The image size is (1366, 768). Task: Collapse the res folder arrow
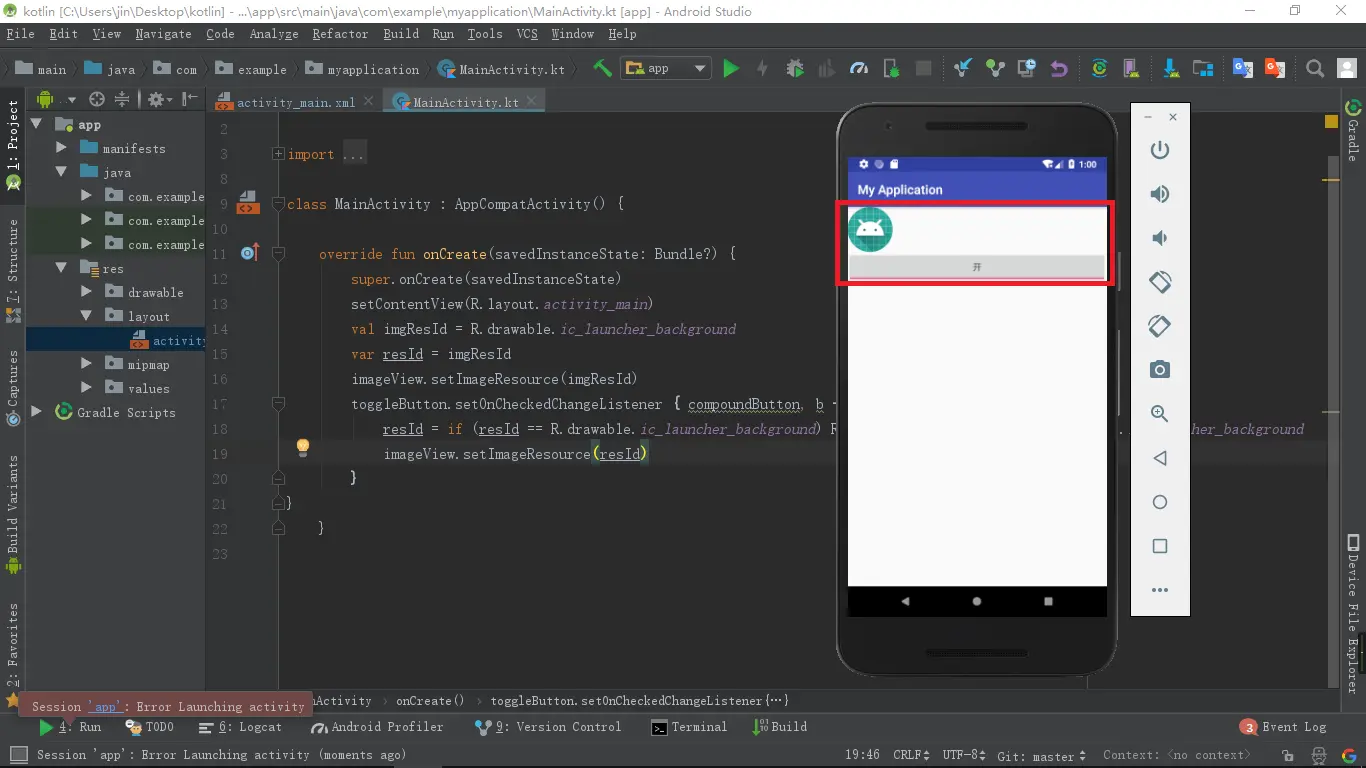(62, 268)
